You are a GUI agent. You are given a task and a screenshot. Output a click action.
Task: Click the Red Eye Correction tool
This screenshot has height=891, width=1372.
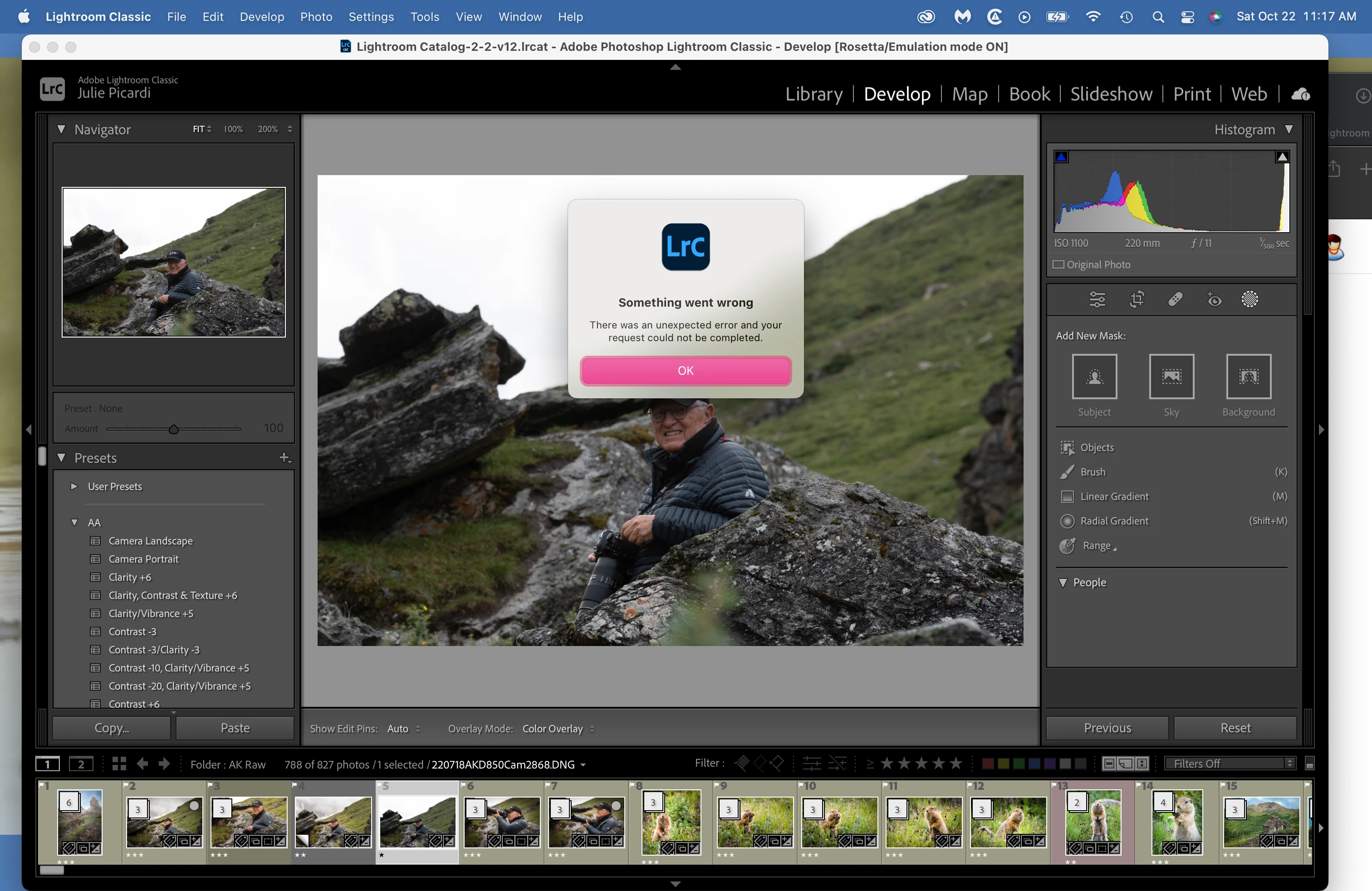[1214, 299]
